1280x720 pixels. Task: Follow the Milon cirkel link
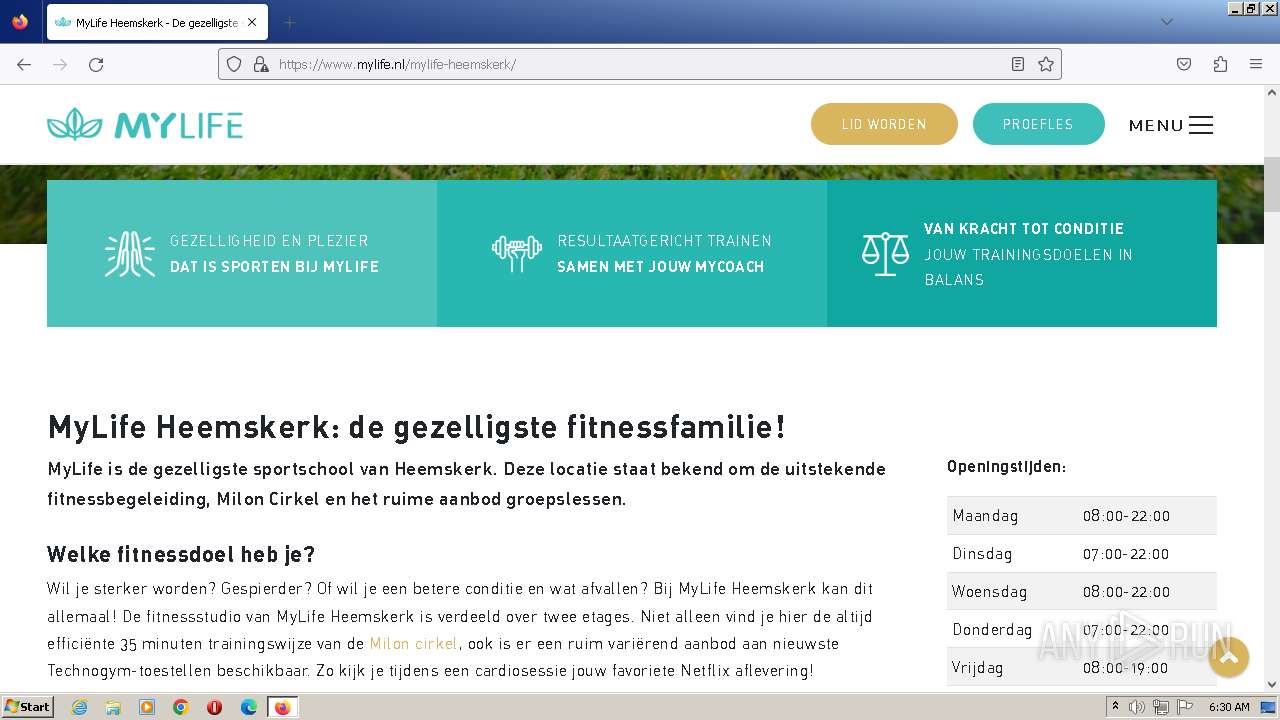[x=414, y=643]
